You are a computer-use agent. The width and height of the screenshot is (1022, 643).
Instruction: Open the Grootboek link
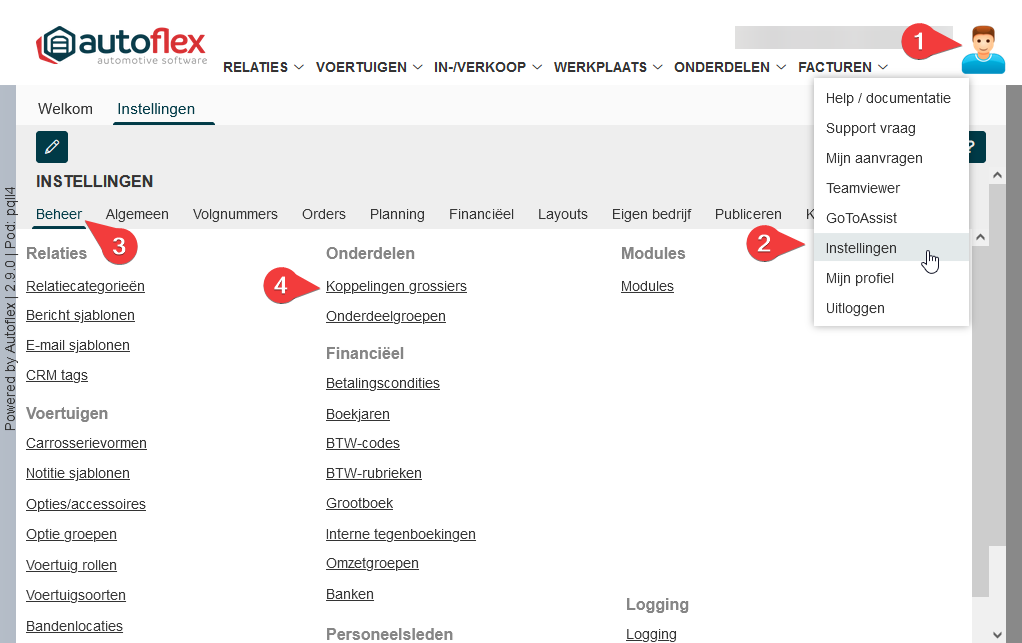click(359, 503)
